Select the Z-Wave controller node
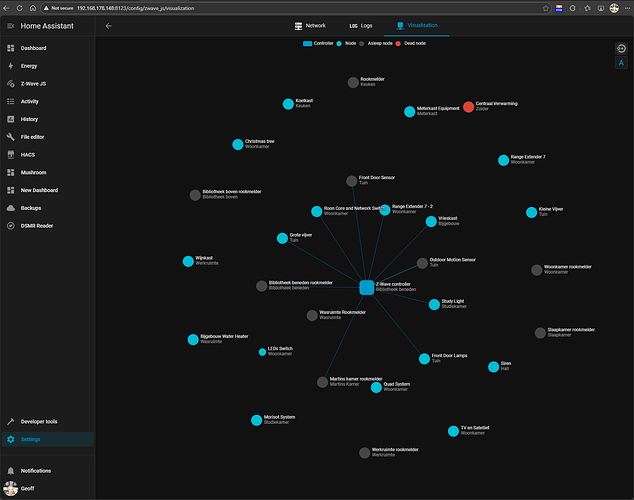The width and height of the screenshot is (634, 500). point(367,287)
